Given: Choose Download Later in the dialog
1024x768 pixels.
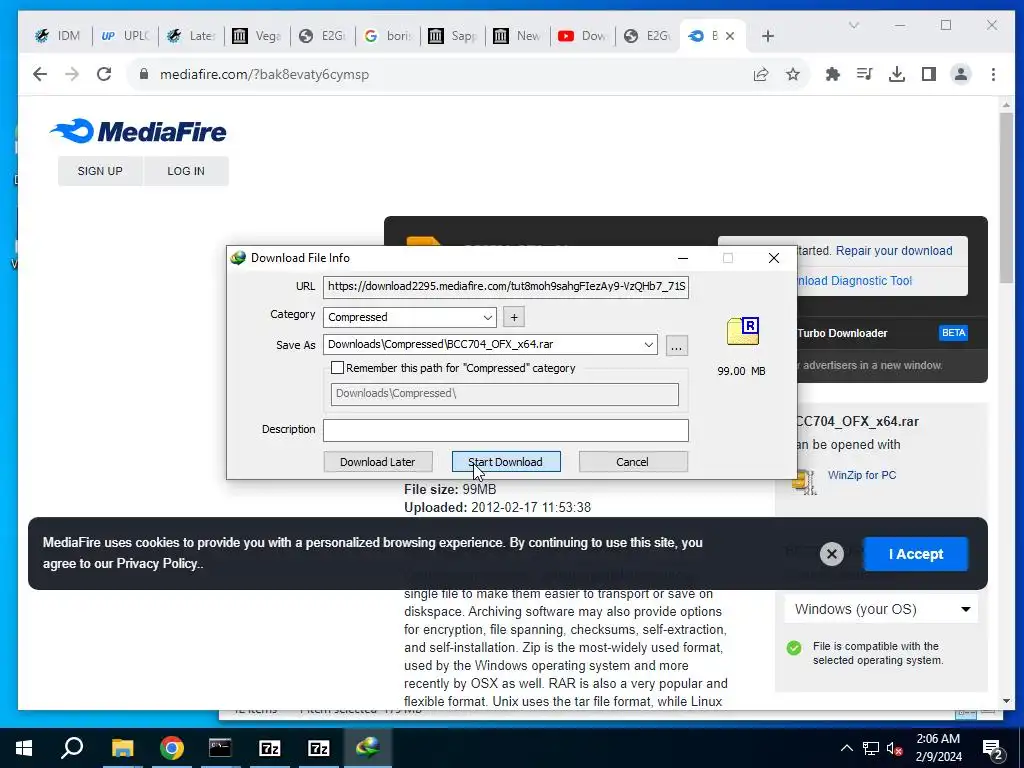Looking at the screenshot, I should (377, 462).
